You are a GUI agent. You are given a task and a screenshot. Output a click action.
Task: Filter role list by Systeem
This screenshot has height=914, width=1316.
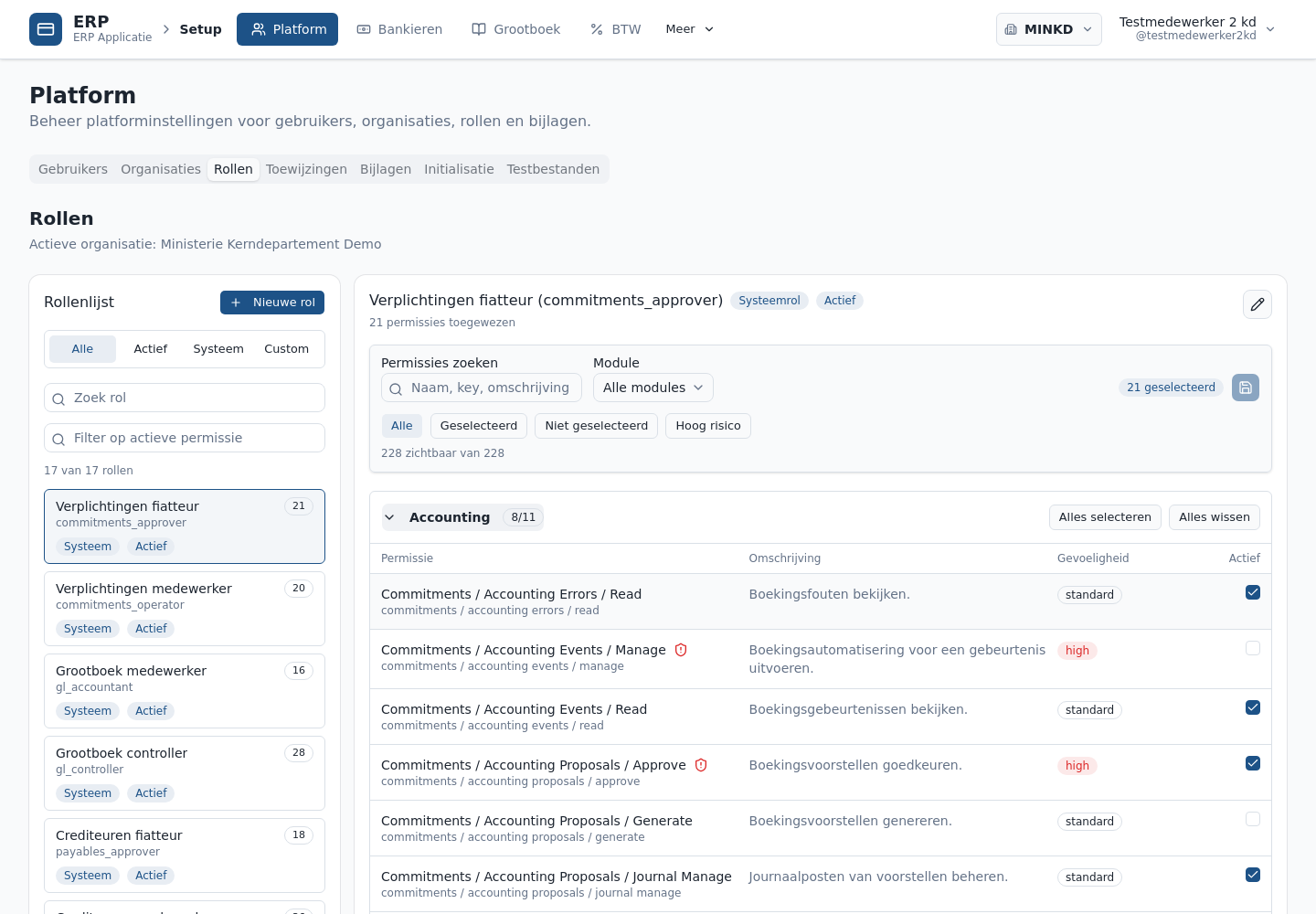click(218, 349)
